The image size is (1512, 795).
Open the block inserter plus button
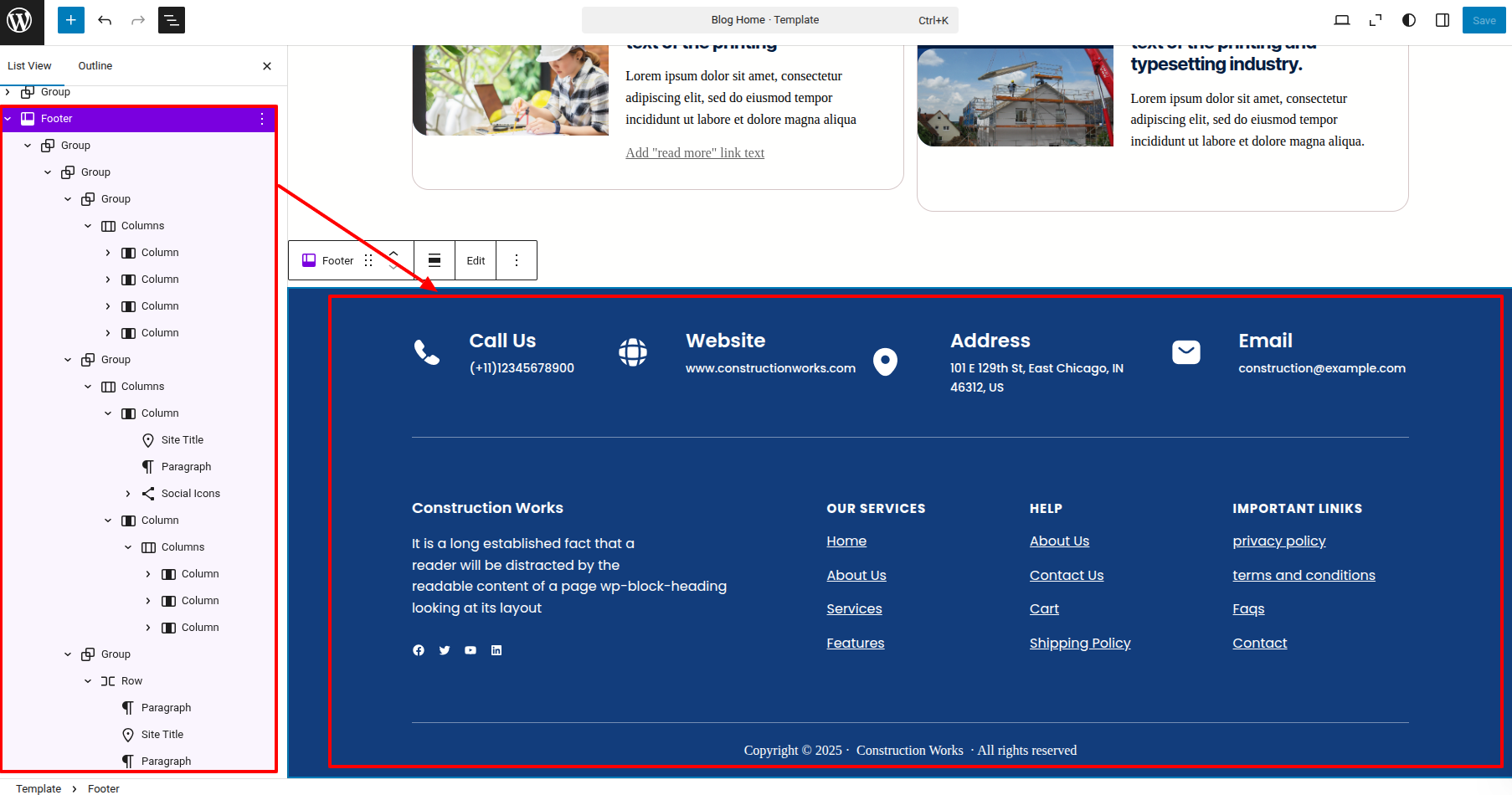(x=71, y=20)
